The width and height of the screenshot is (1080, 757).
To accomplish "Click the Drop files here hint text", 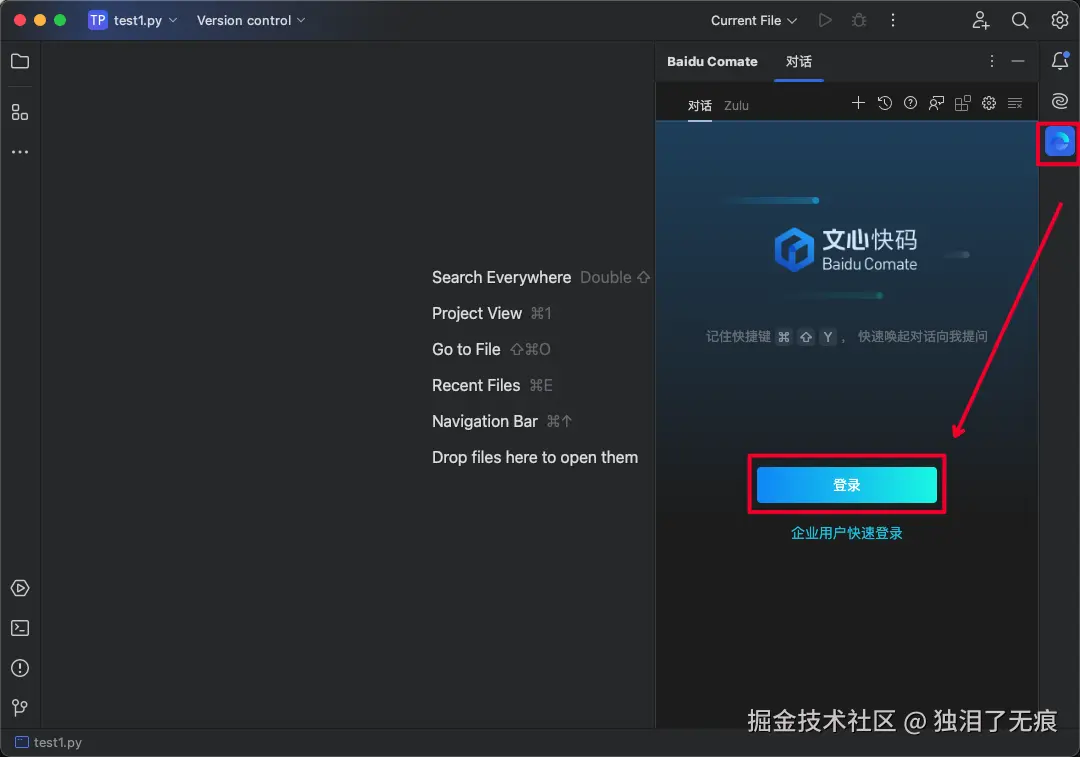I will point(535,457).
